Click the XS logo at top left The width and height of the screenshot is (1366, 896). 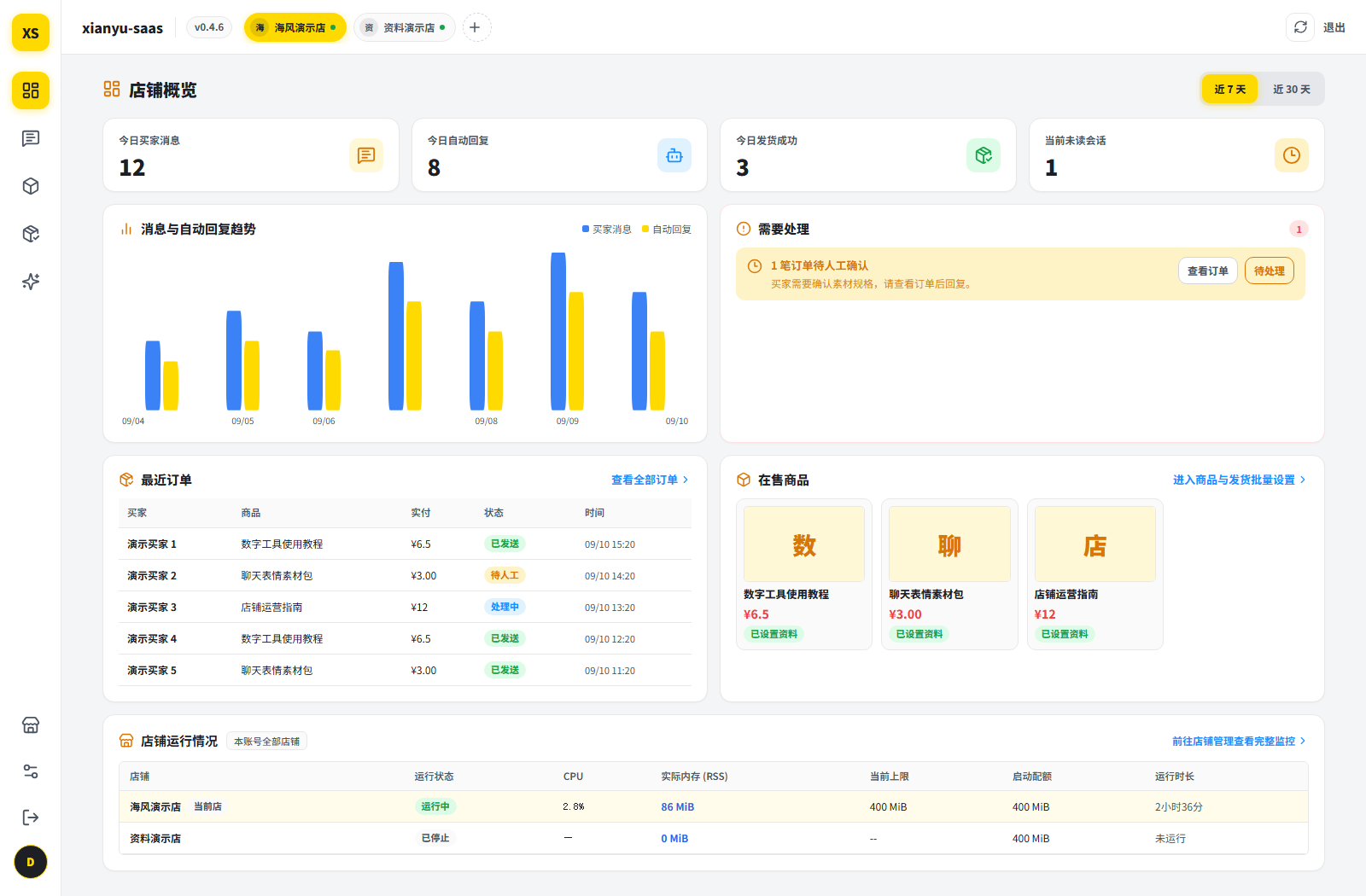[31, 32]
